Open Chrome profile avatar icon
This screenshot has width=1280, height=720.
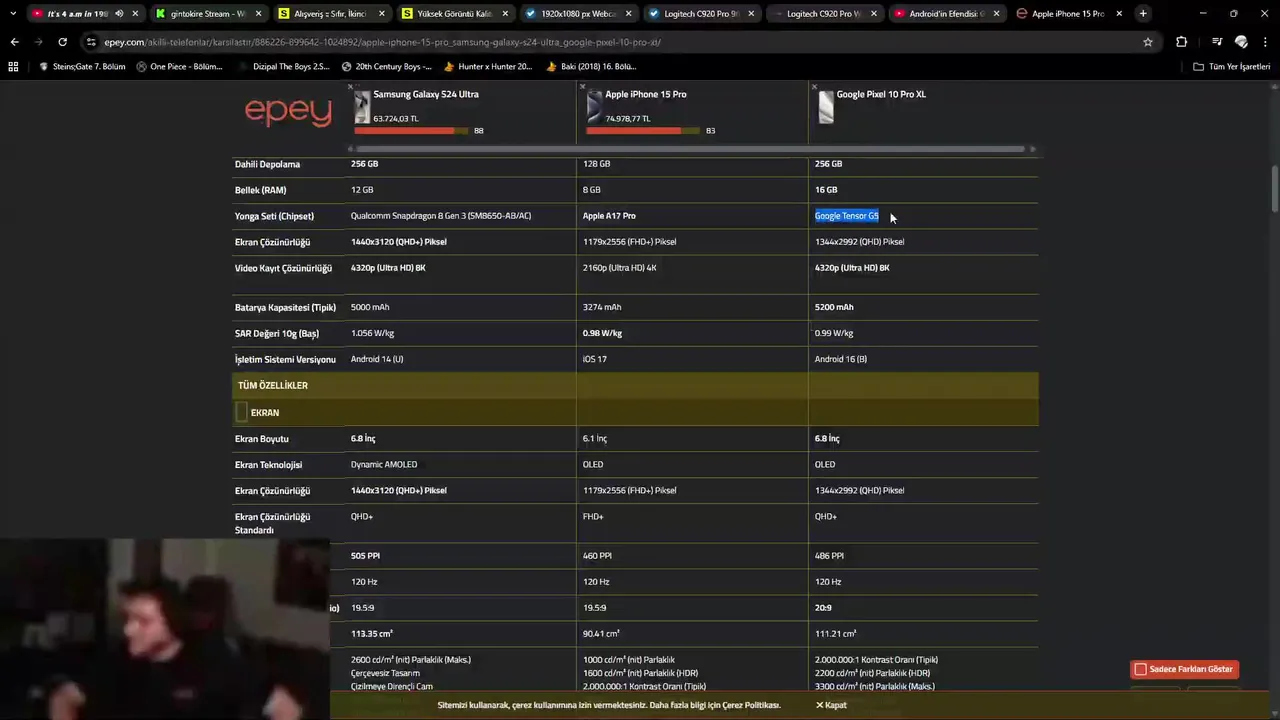pyautogui.click(x=1241, y=42)
